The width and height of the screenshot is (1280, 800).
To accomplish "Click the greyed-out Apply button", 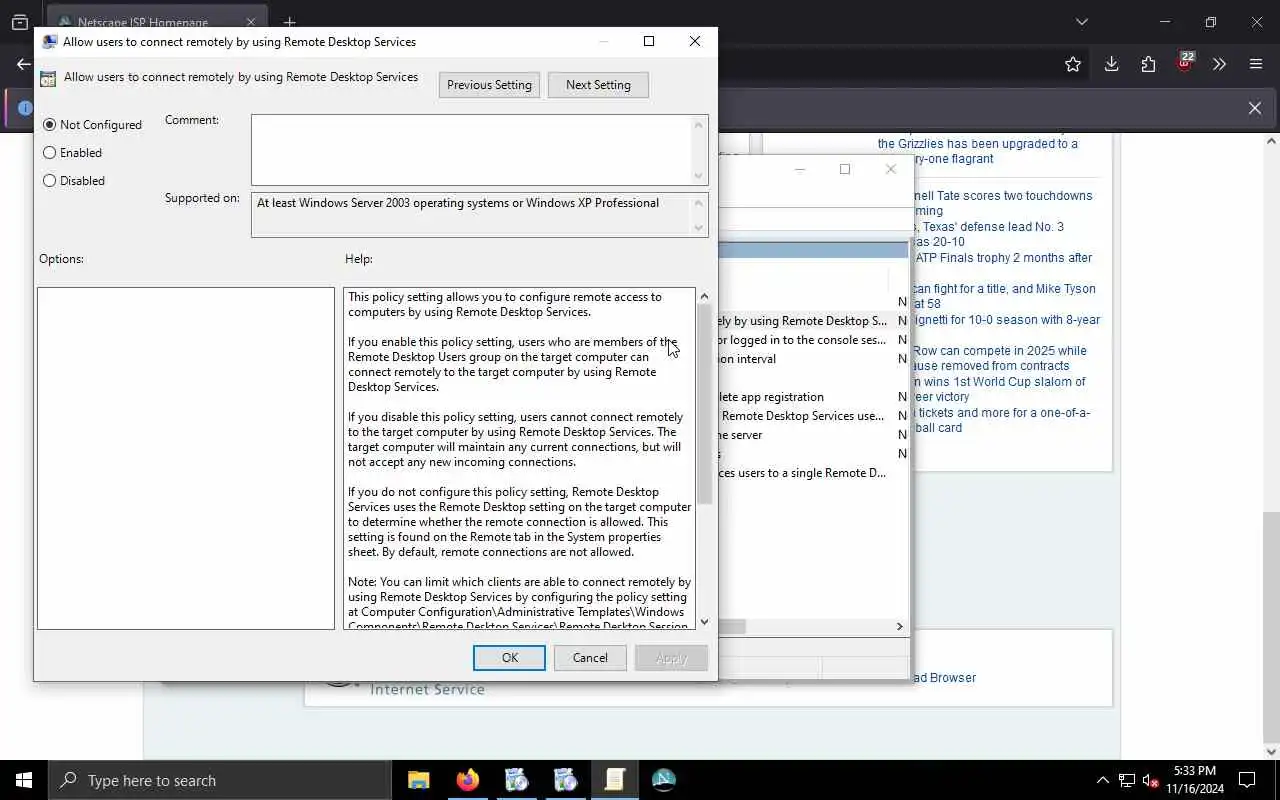I will click(671, 658).
